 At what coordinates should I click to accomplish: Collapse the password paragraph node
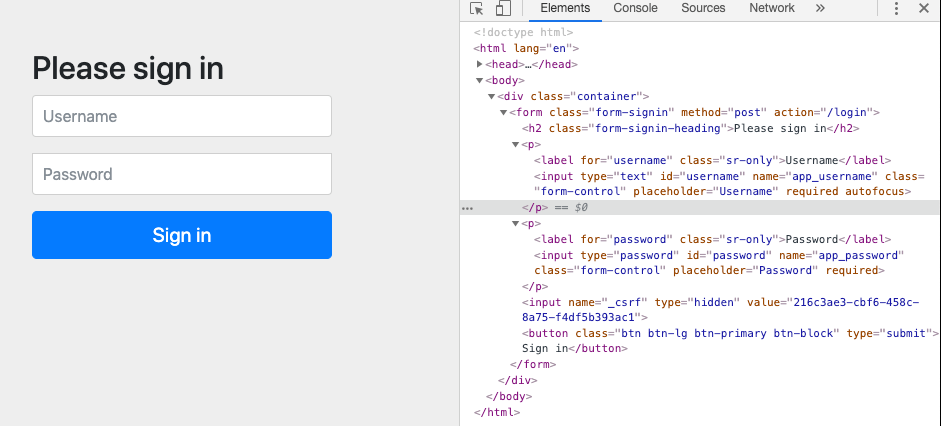516,224
